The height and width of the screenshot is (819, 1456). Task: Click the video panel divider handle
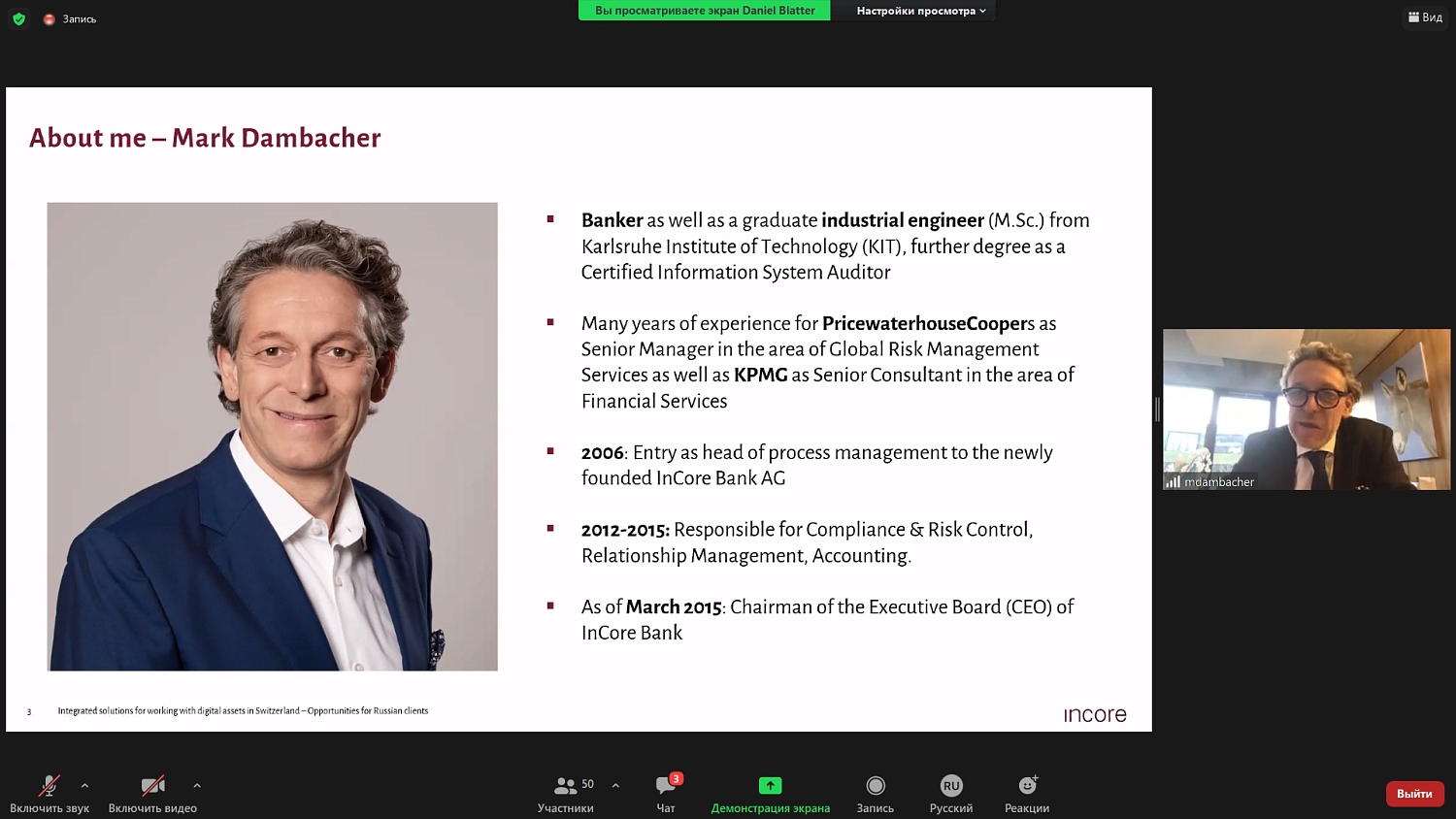click(1157, 409)
